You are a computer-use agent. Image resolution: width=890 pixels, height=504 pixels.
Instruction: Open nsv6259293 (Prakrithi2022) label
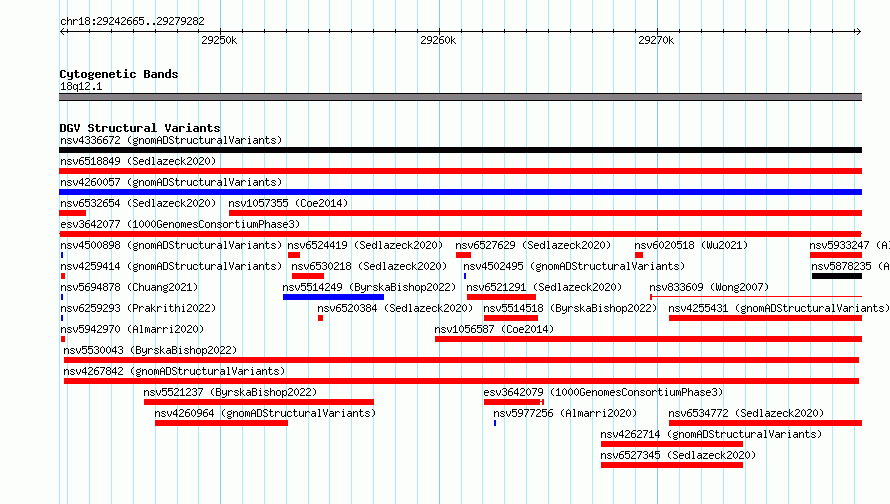click(138, 308)
